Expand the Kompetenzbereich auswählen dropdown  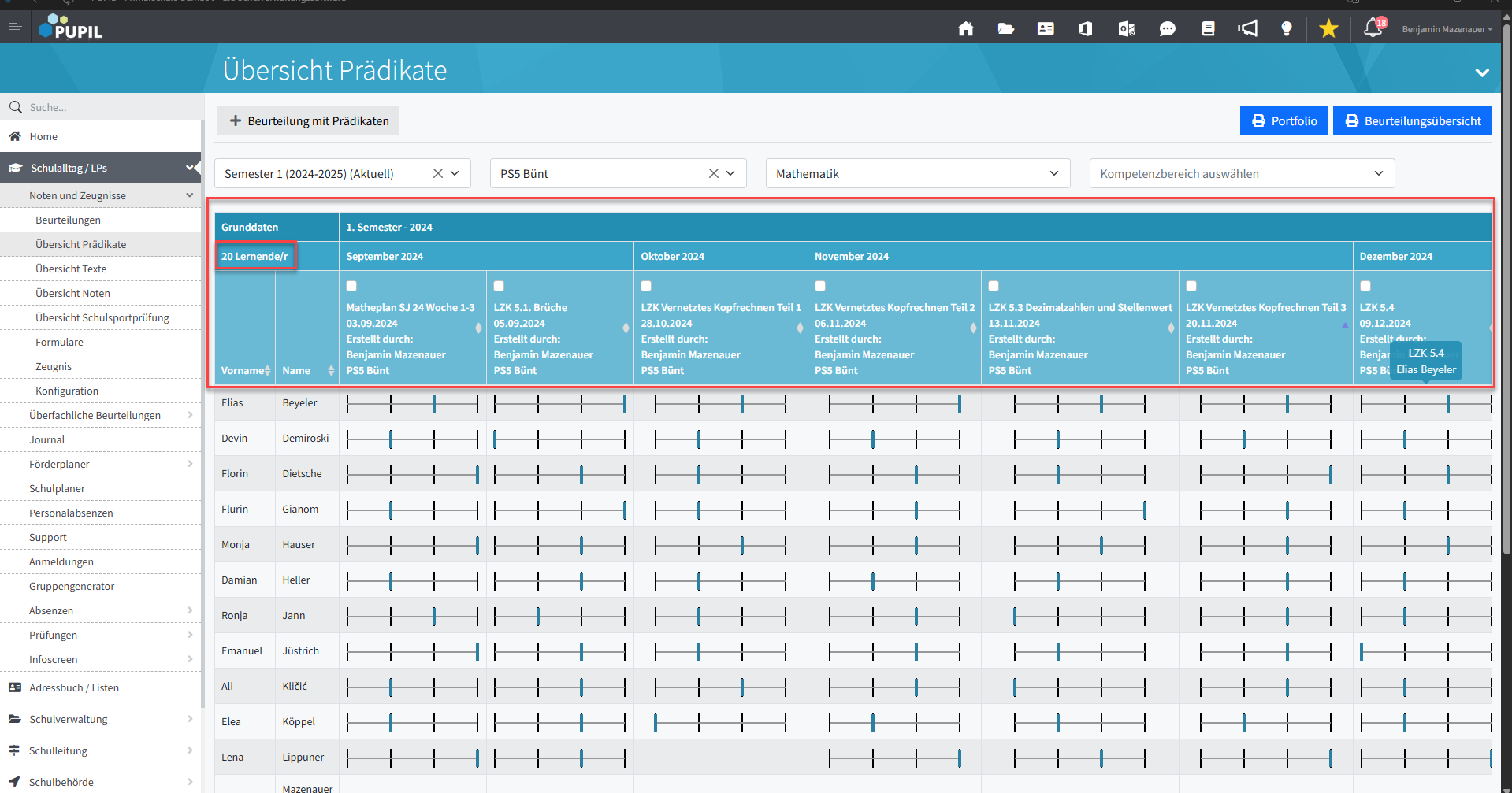(x=1241, y=173)
